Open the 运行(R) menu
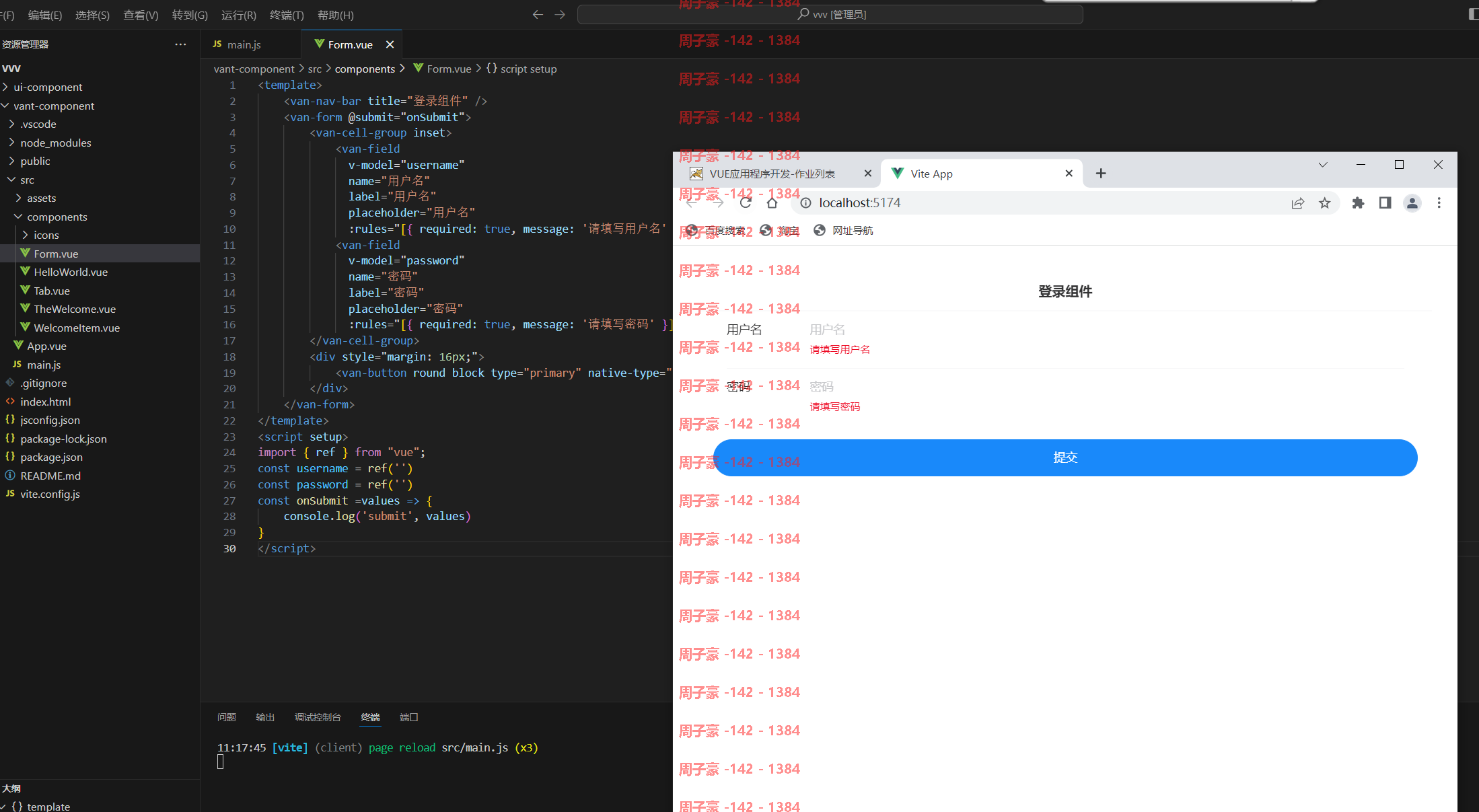This screenshot has height=812, width=1479. click(x=239, y=15)
